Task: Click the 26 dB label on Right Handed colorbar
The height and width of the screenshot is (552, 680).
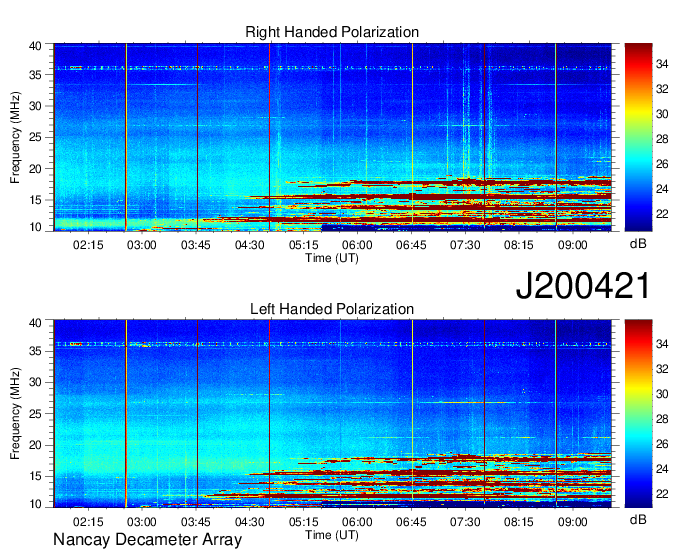Action: point(662,164)
